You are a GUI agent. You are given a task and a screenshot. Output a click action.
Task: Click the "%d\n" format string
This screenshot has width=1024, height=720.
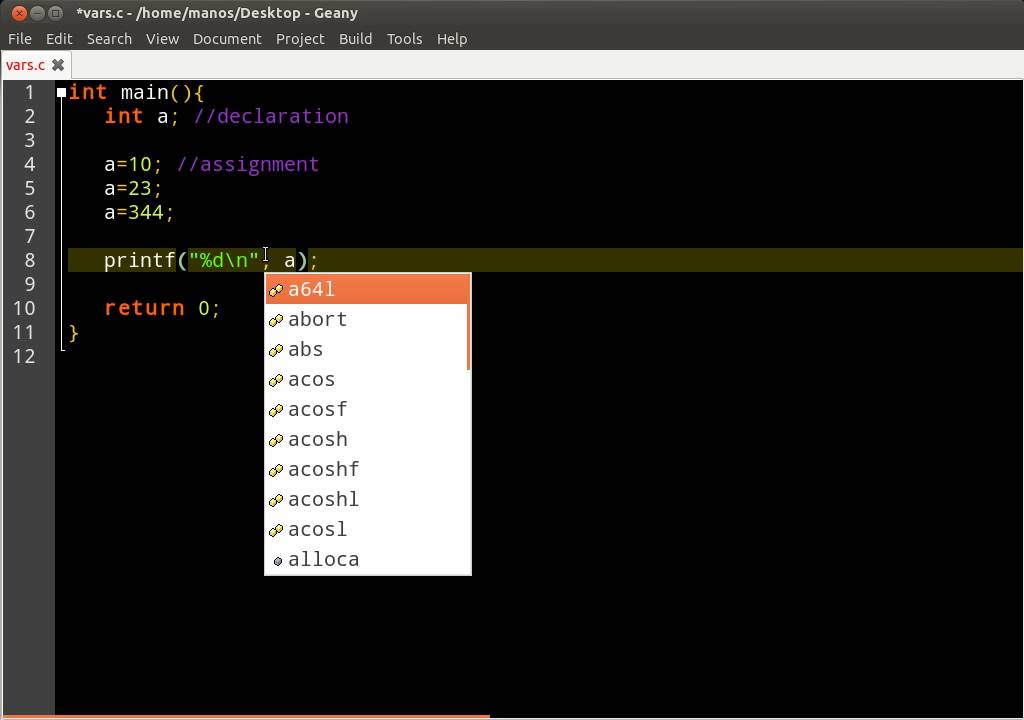pos(224,260)
